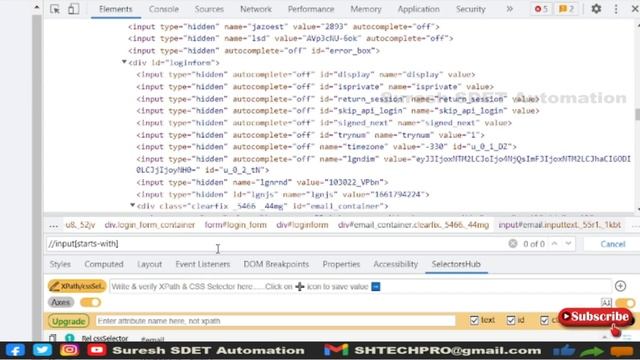
Task: Toggle the switch at the right of Axes row
Action: click(x=625, y=302)
